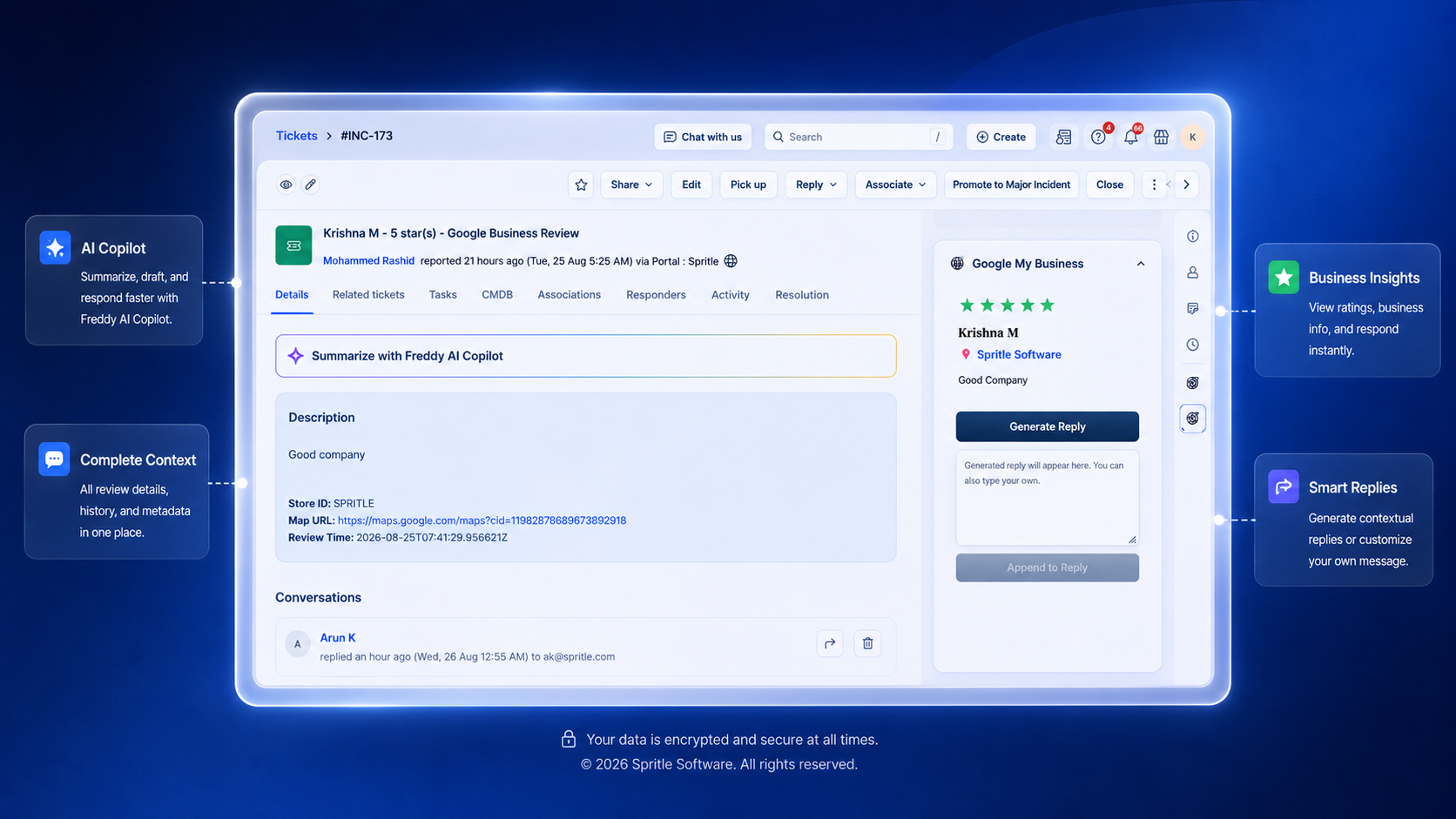
Task: Open the notifications bell icon
Action: 1130,137
